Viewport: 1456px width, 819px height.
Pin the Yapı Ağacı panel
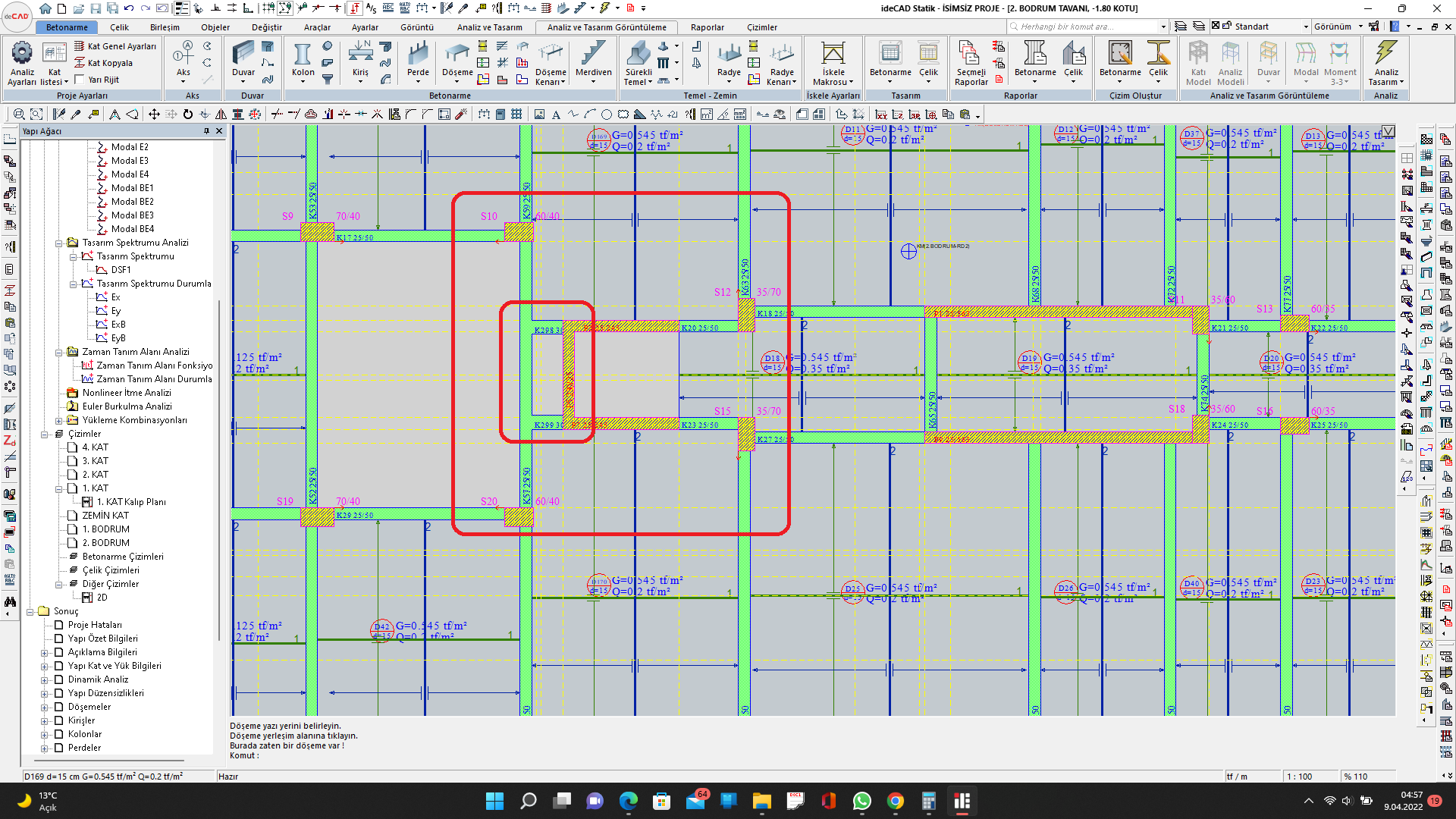pyautogui.click(x=206, y=131)
